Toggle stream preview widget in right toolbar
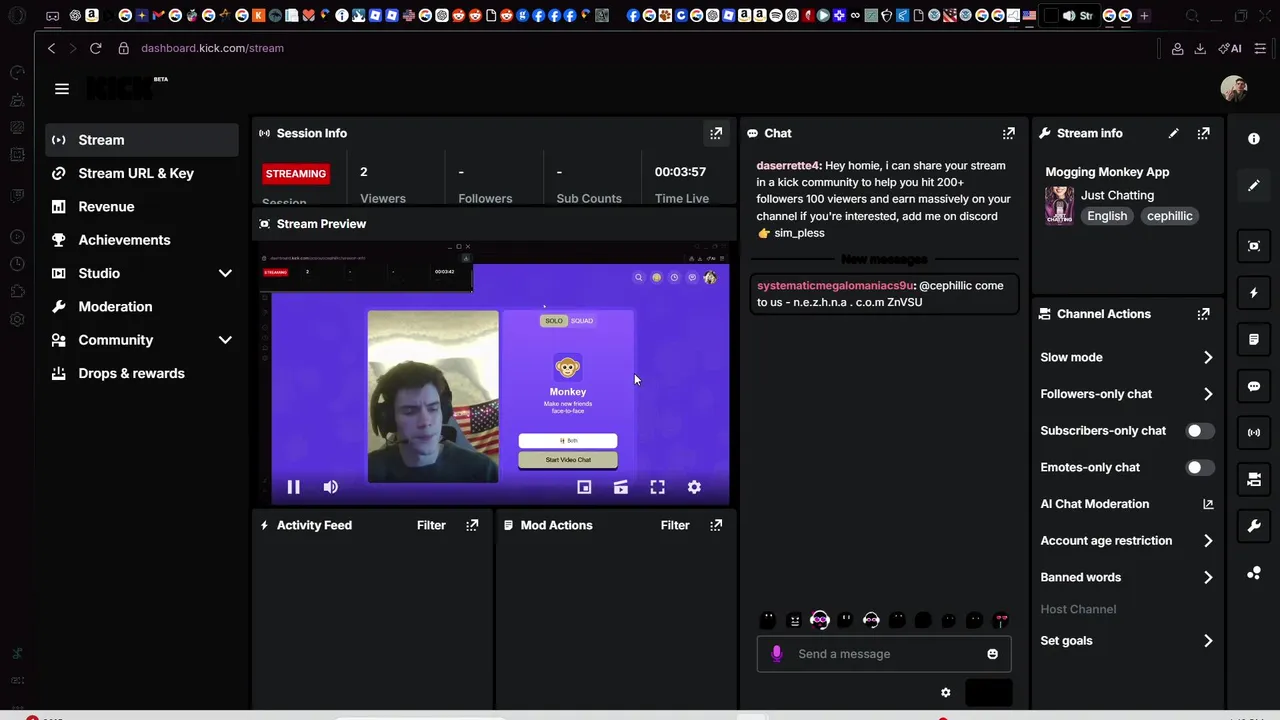Viewport: 1280px width, 720px height. pyautogui.click(x=1254, y=246)
